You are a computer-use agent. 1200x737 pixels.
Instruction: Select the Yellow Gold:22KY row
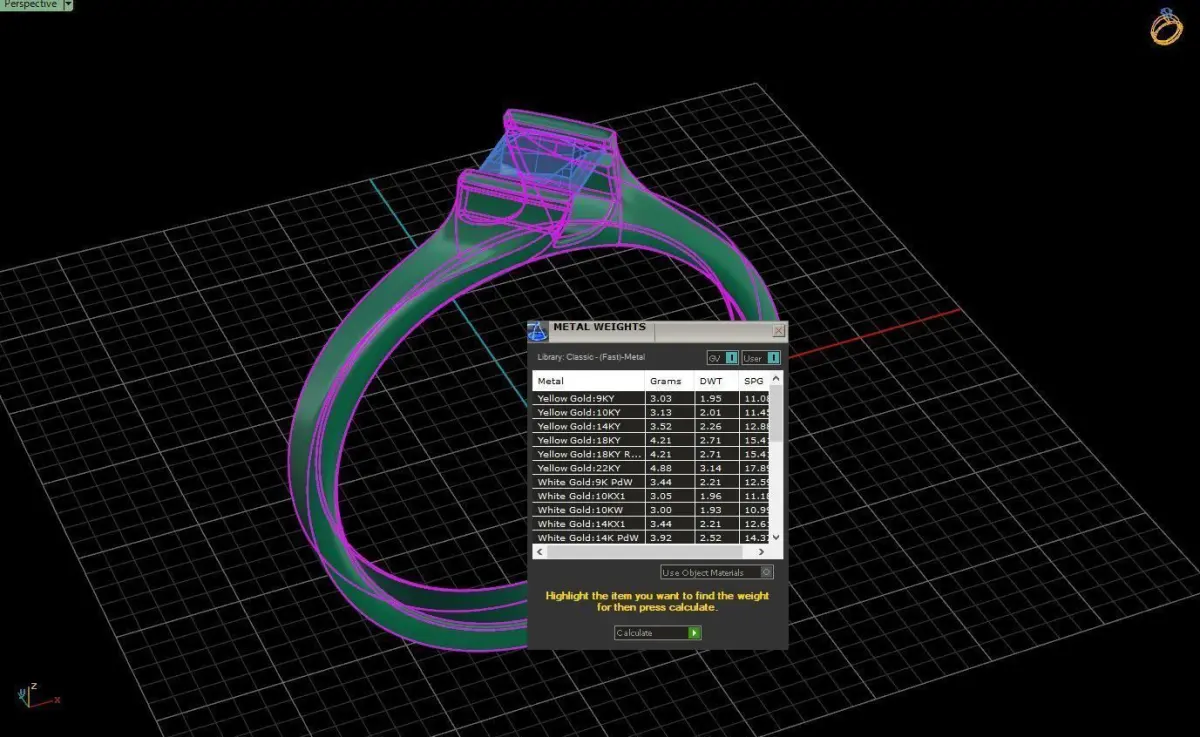[x=651, y=468]
